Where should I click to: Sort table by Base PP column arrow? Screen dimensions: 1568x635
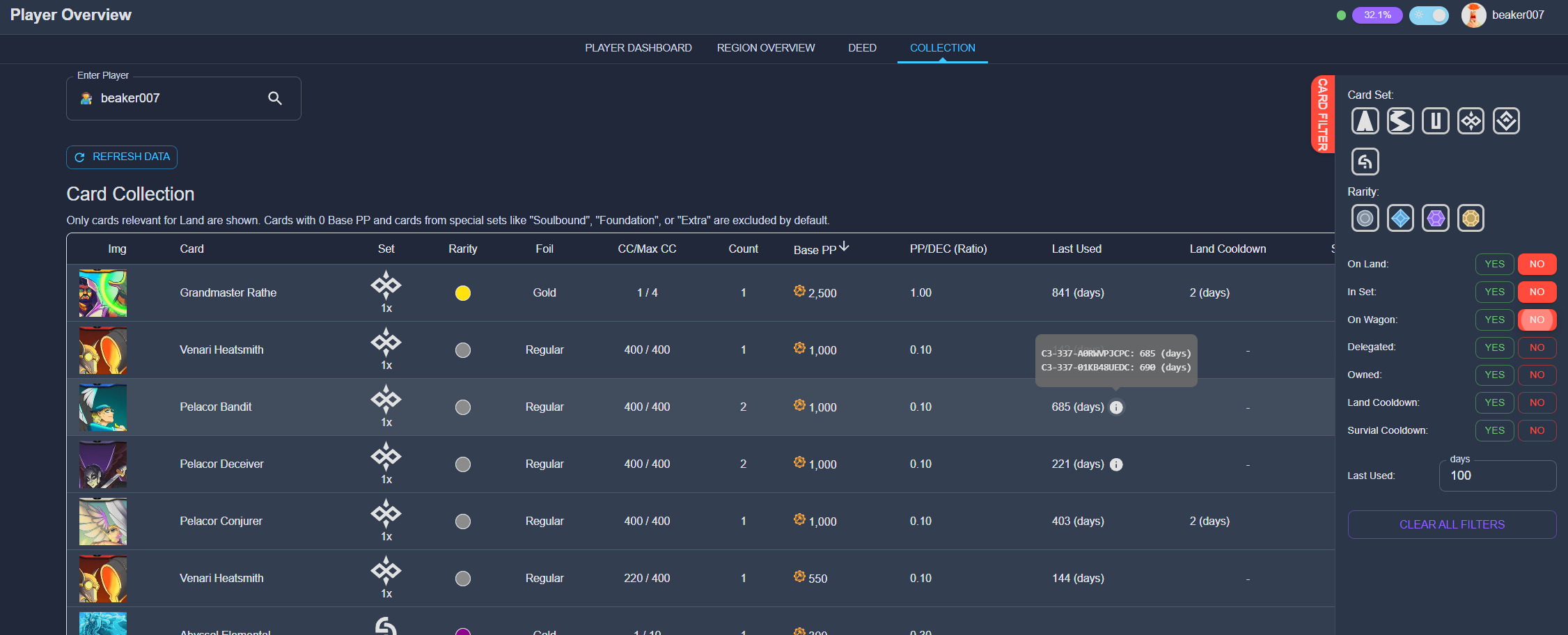click(844, 247)
